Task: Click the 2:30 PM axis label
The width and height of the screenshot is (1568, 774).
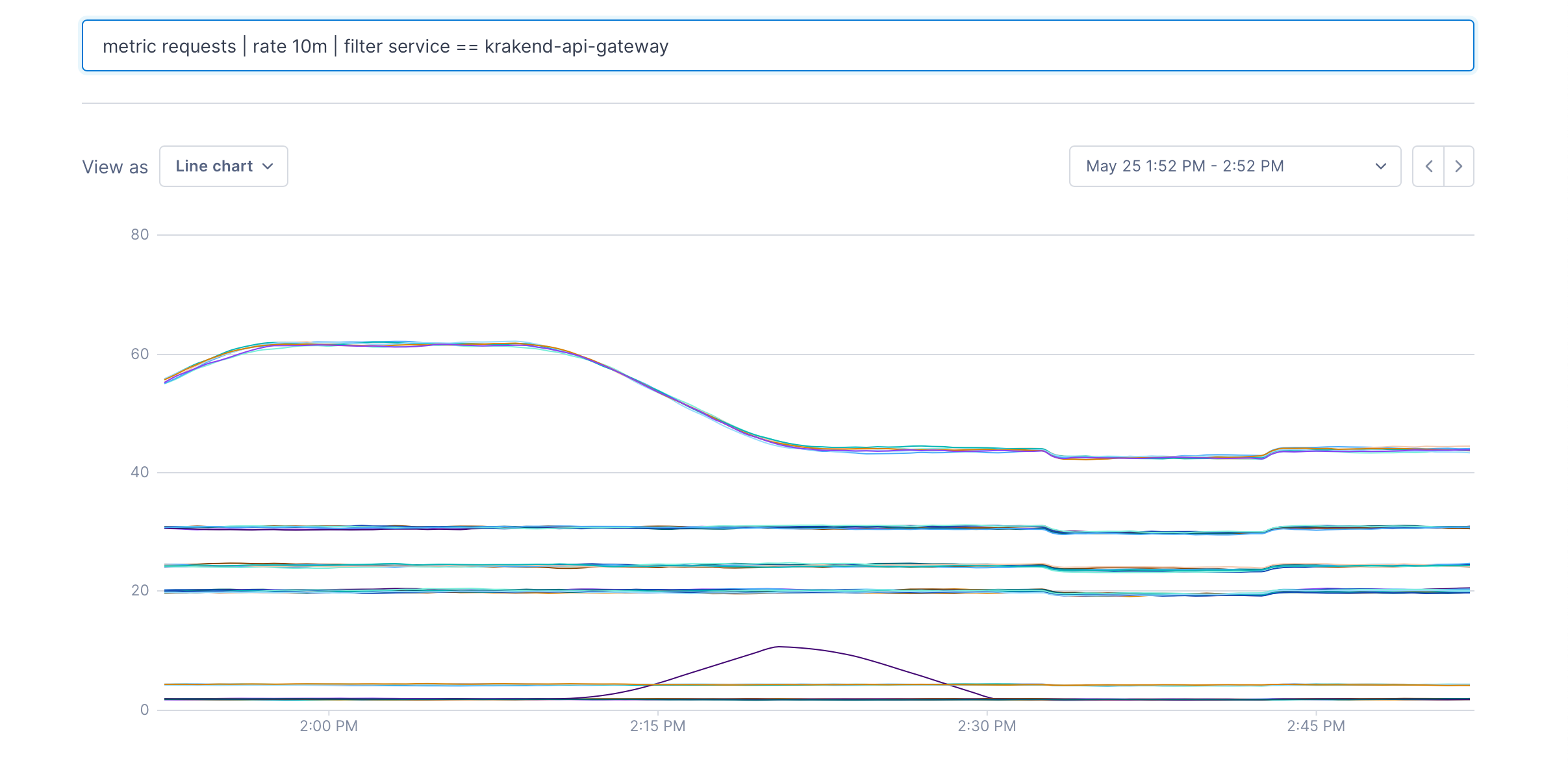Action: [987, 726]
